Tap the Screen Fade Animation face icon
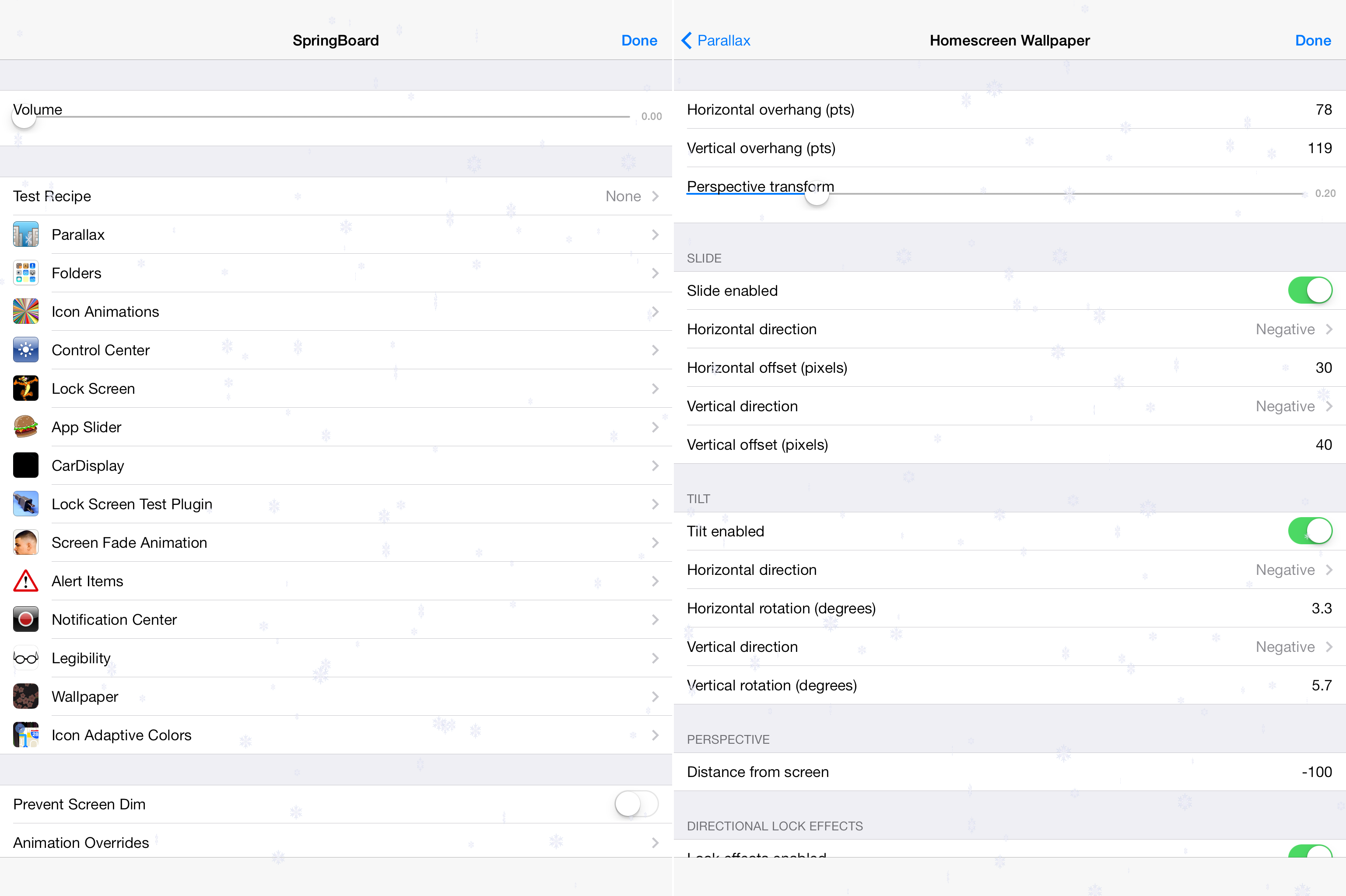This screenshot has width=1346, height=896. [x=26, y=542]
